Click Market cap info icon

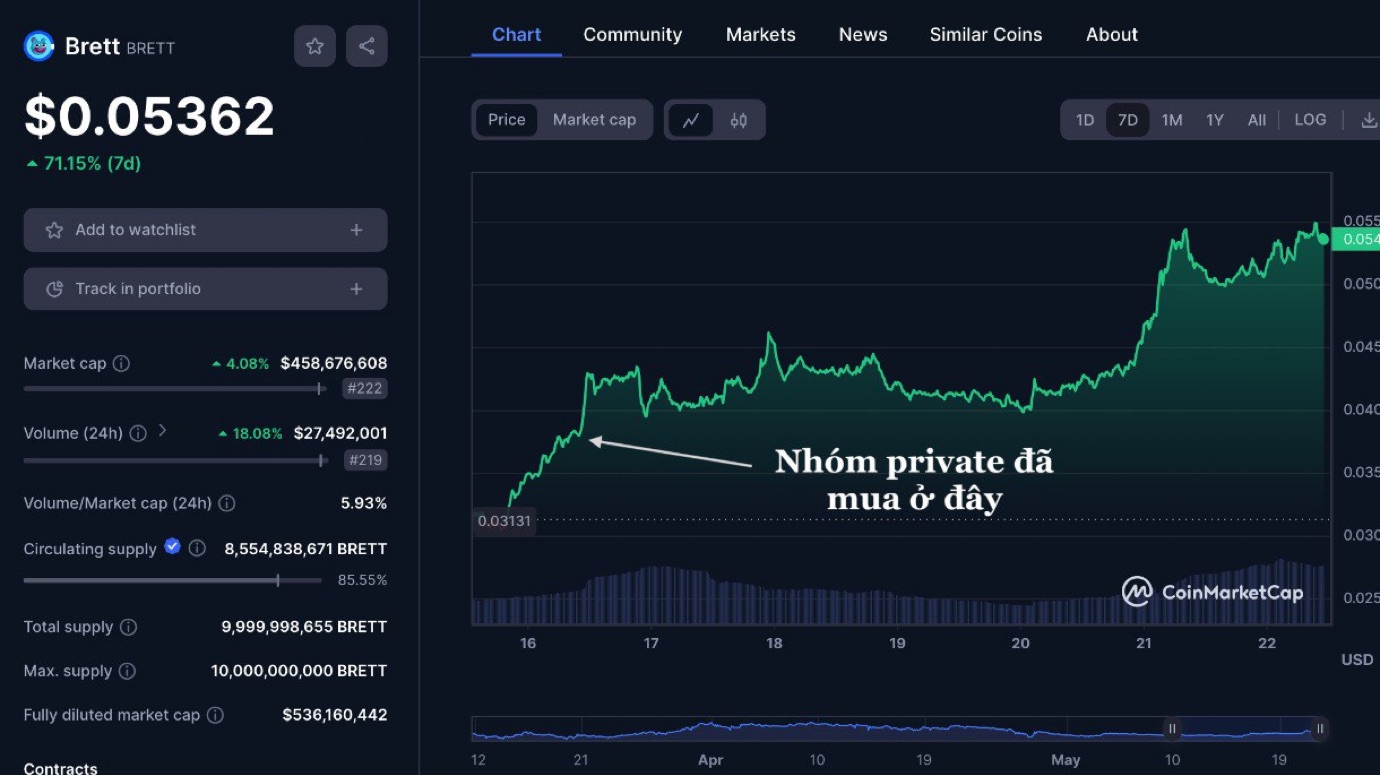point(121,364)
